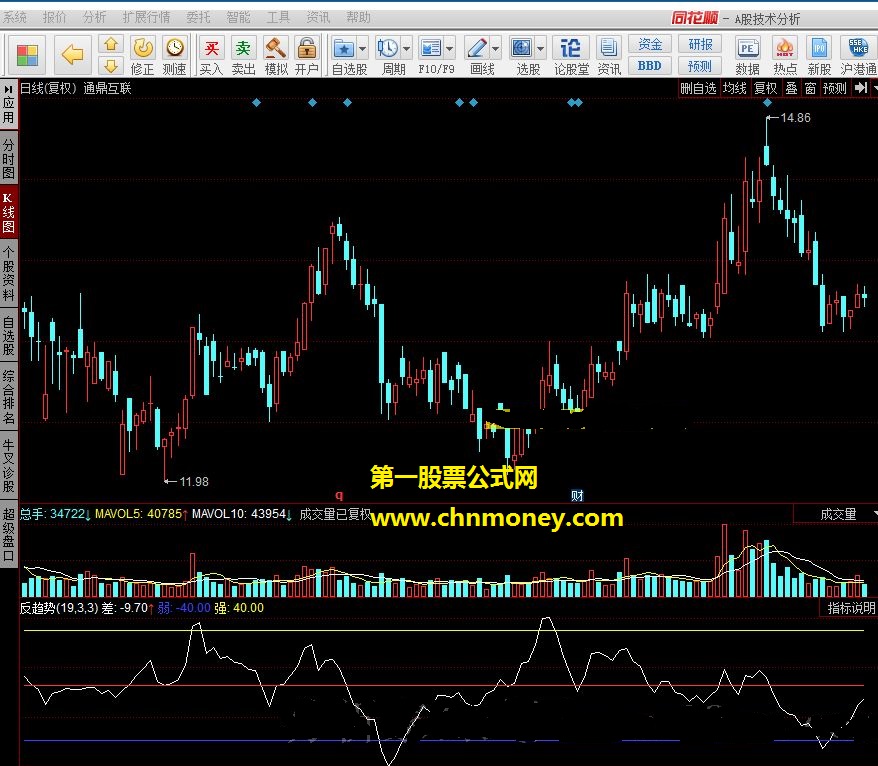
Task: Open the 自选股 star folder icon
Action: [x=344, y=49]
